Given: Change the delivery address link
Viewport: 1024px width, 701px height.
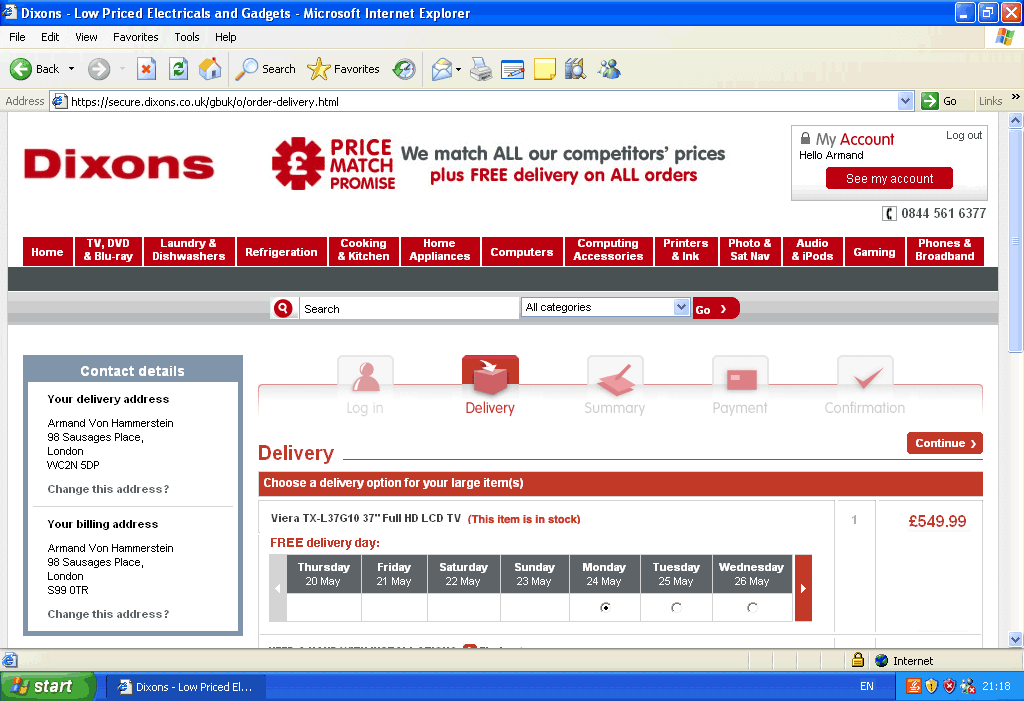Looking at the screenshot, I should [108, 489].
